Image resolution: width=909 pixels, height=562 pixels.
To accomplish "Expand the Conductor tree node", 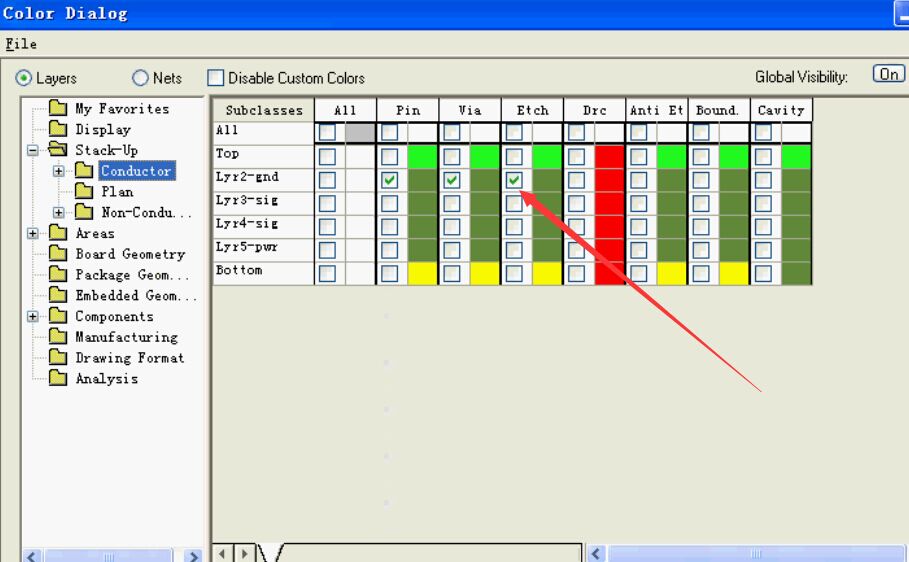I will tap(59, 171).
